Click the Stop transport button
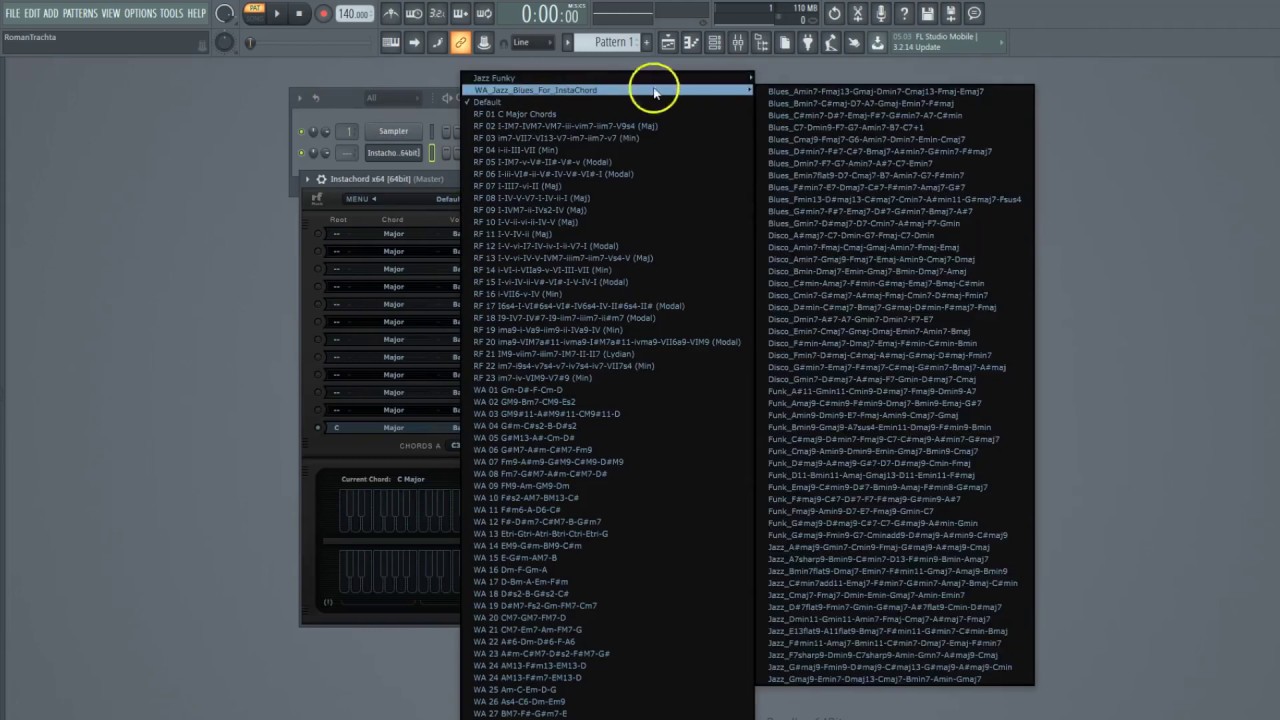This screenshot has height=720, width=1280. pos(299,14)
